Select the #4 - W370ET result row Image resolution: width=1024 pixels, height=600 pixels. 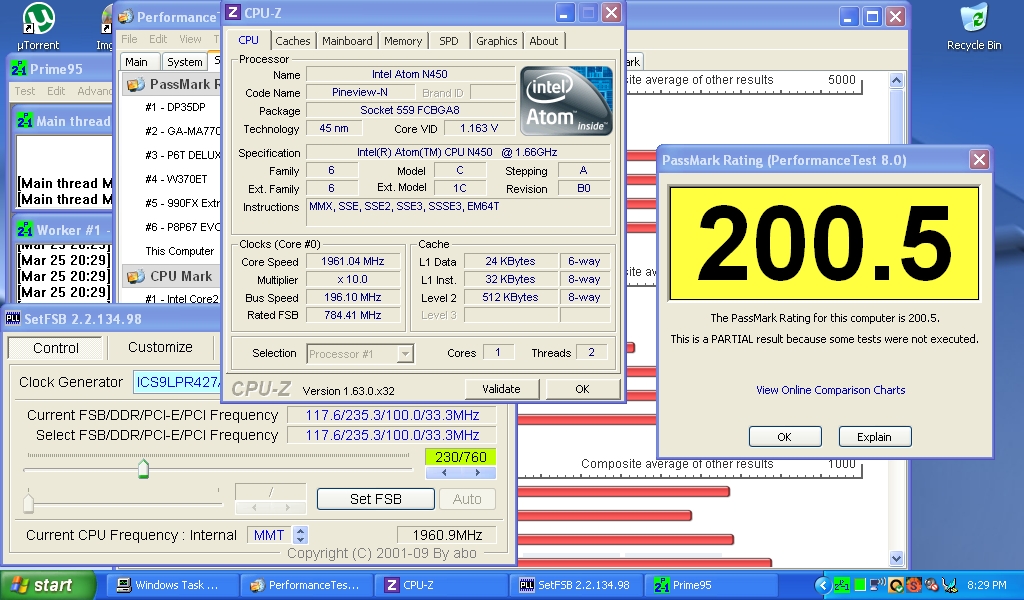click(x=176, y=179)
